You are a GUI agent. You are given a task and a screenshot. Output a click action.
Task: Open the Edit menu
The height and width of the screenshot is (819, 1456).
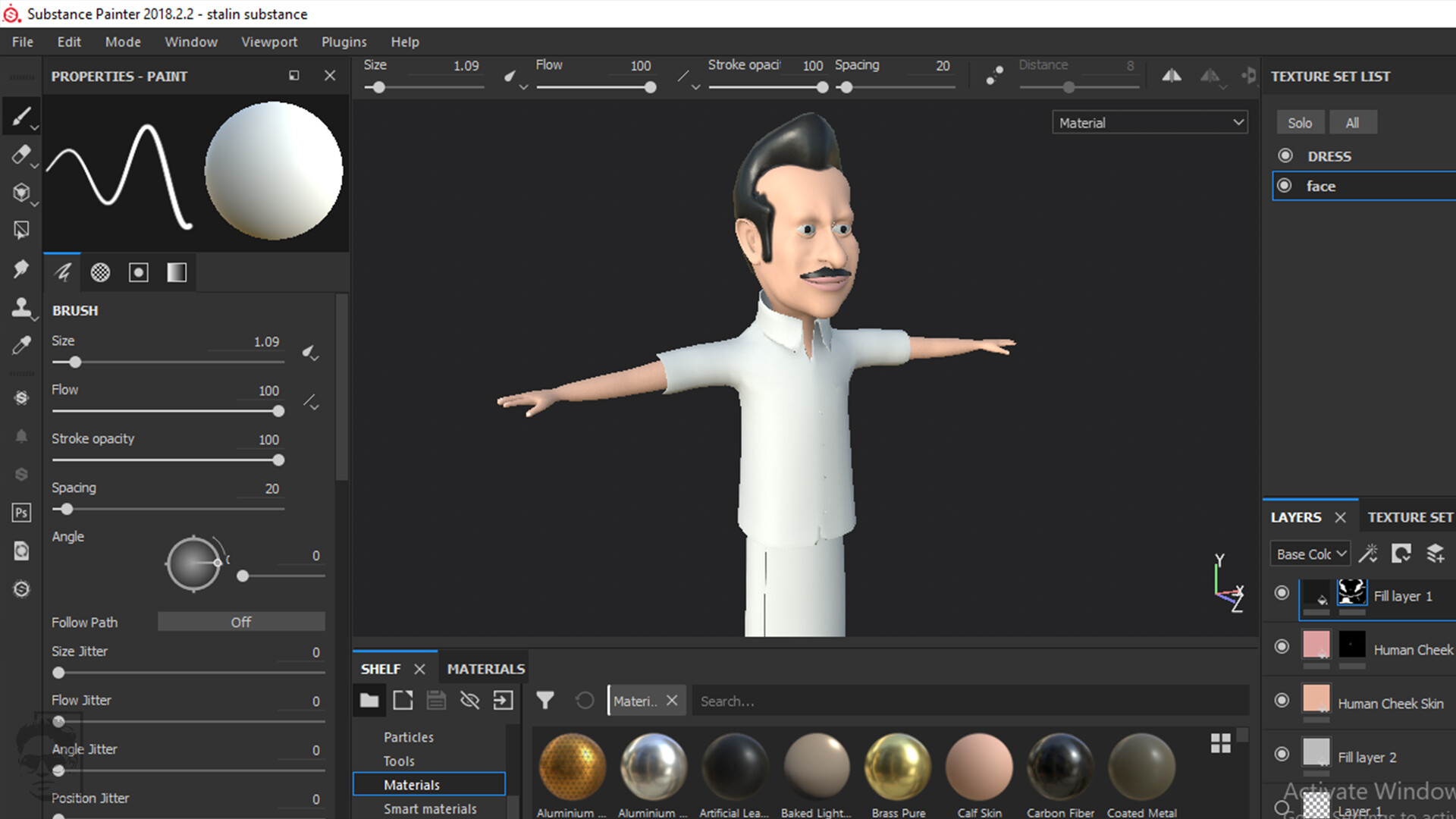tap(69, 42)
